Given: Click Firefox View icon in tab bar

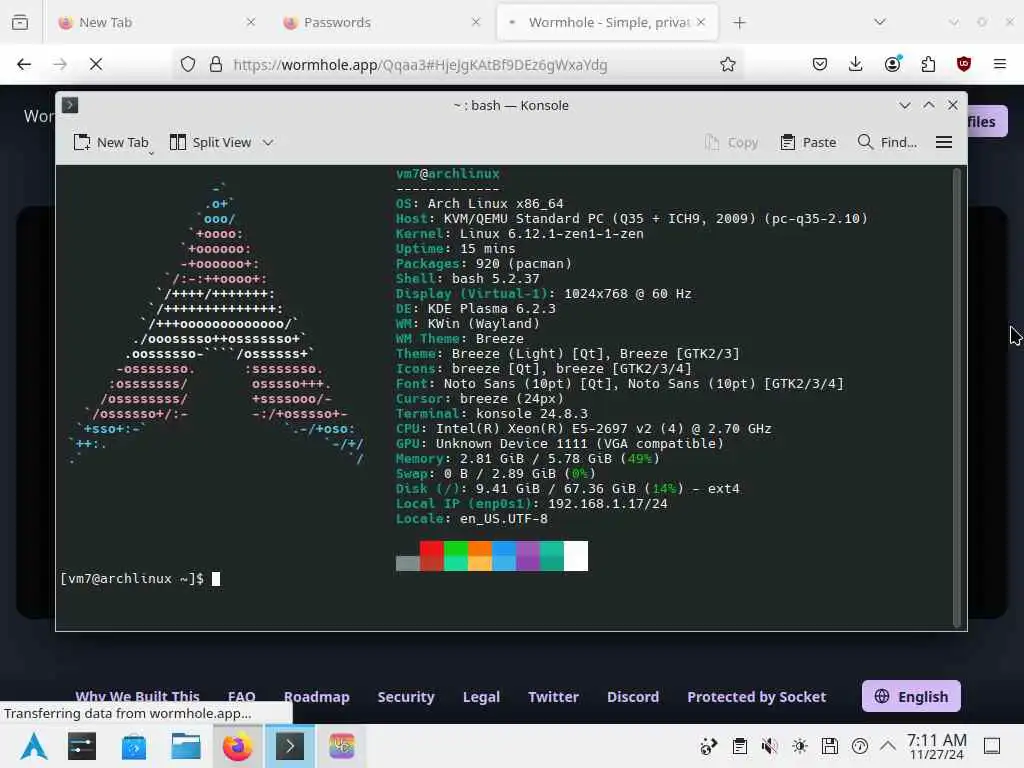Looking at the screenshot, I should [20, 22].
